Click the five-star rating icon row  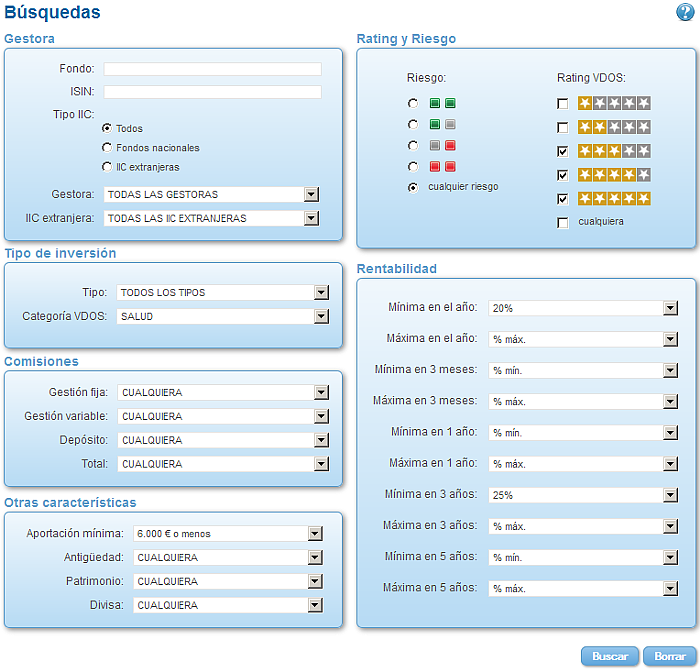click(x=614, y=198)
